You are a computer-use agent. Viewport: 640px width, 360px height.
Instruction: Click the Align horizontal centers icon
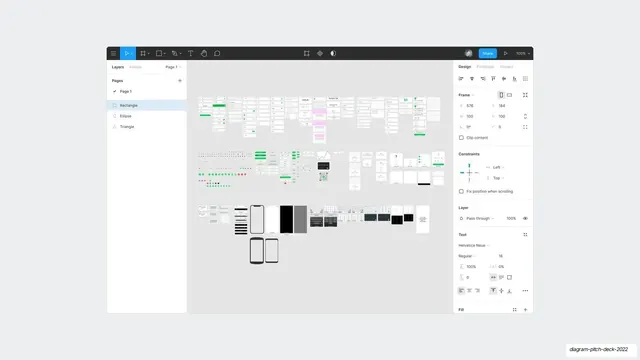click(x=472, y=79)
